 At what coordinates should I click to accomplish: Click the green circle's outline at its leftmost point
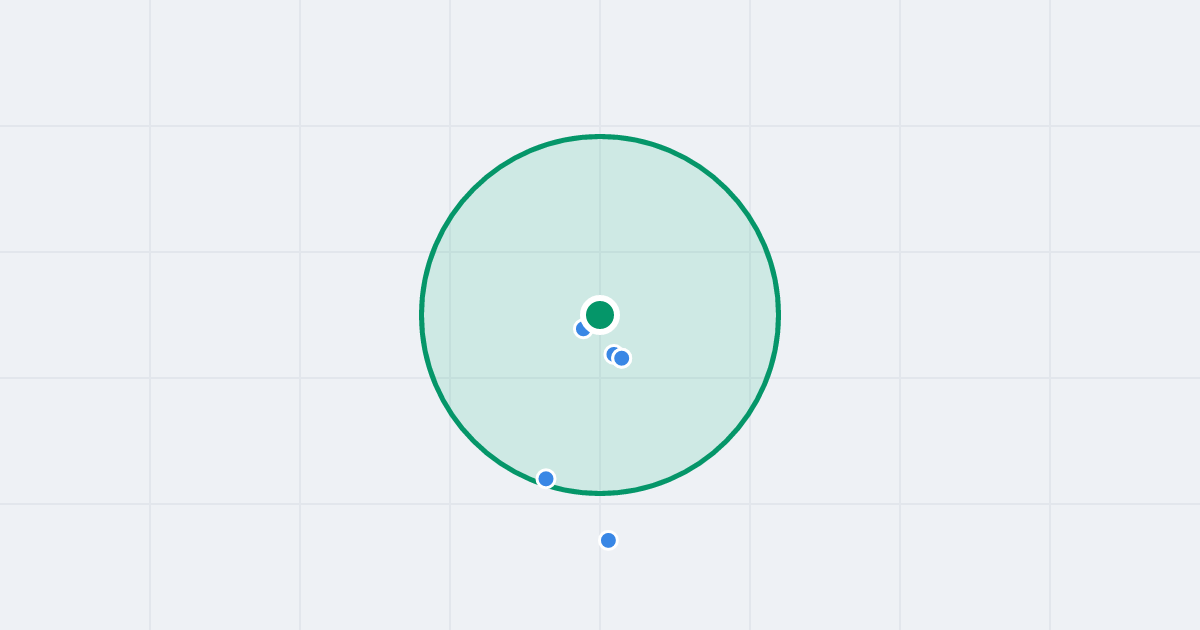[x=422, y=315]
